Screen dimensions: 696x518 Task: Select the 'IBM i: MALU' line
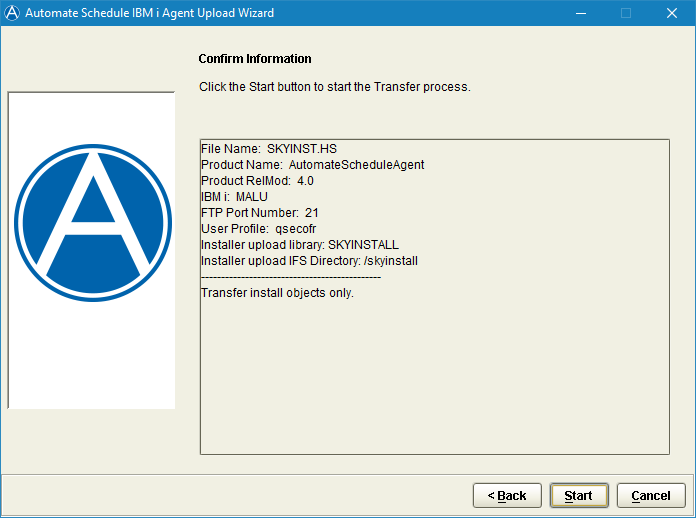234,197
